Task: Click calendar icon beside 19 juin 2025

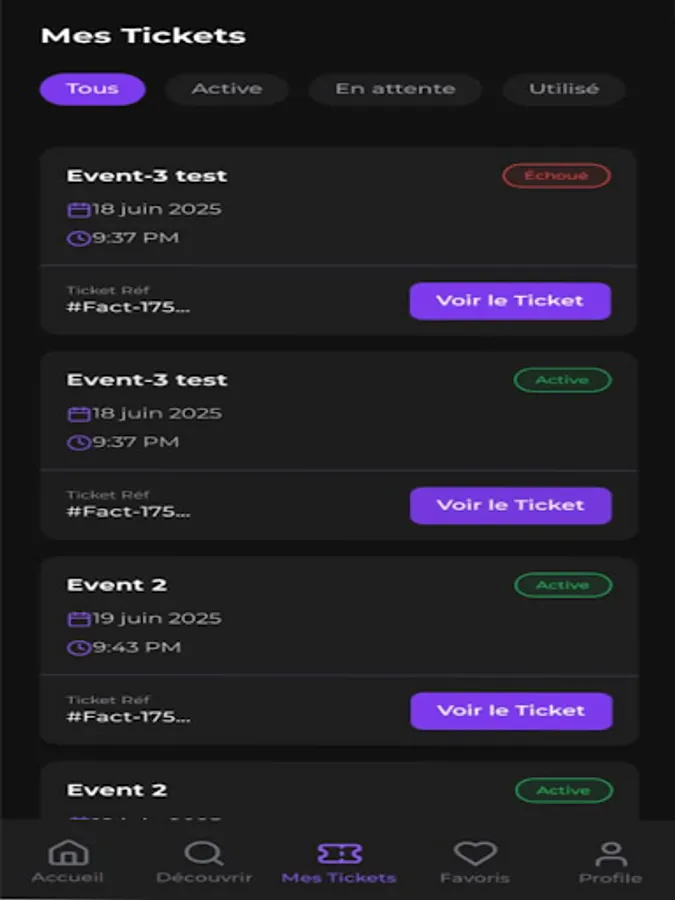Action: coord(78,619)
